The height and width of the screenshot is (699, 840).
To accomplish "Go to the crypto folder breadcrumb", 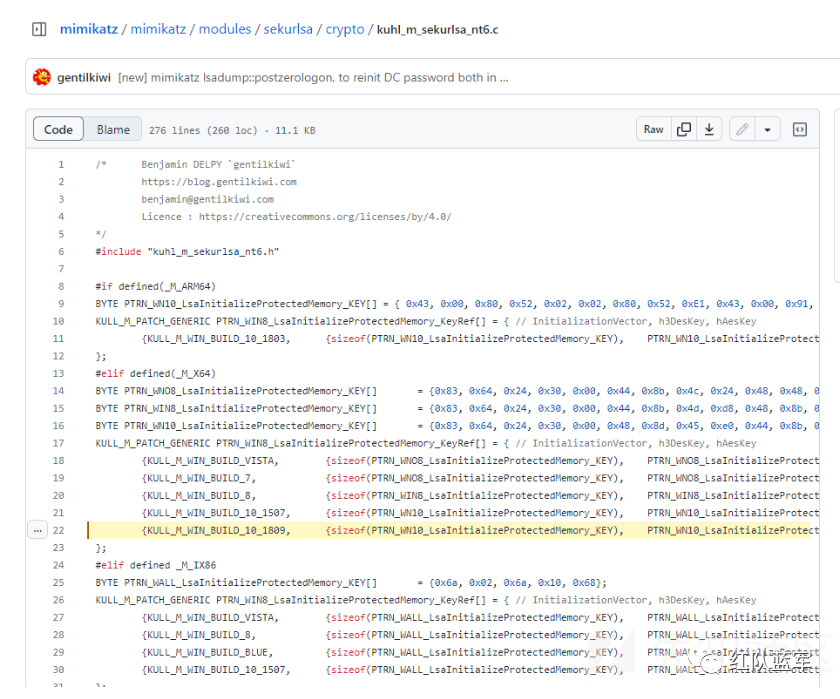I will (x=344, y=29).
